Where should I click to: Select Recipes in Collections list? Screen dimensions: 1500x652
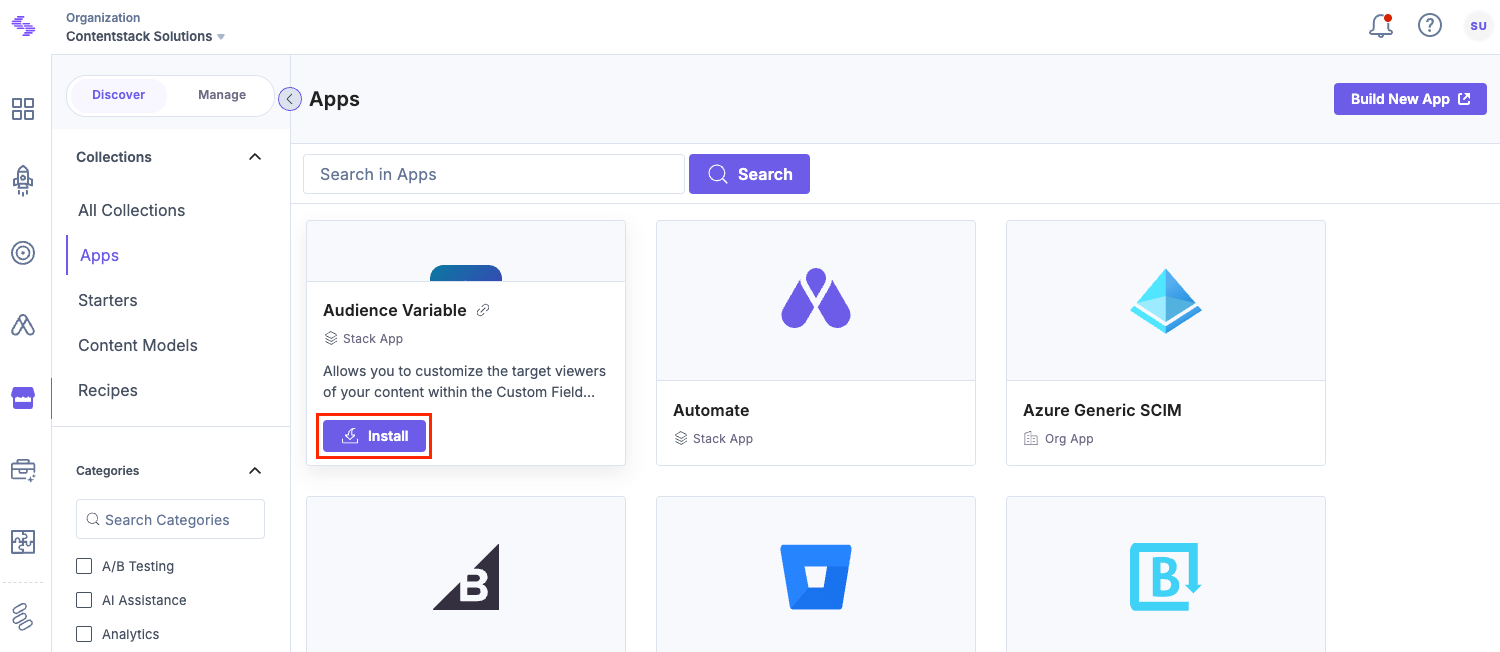108,390
